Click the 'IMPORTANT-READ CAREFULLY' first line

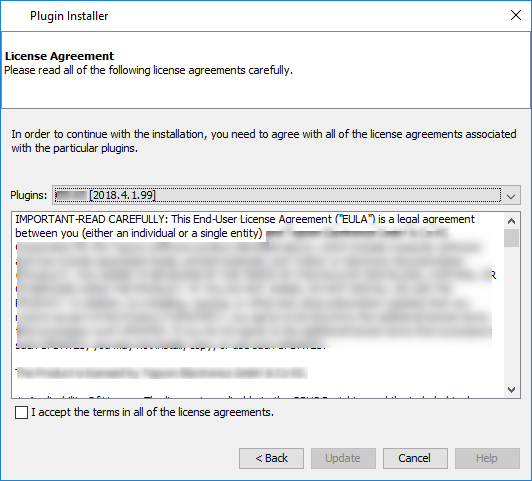click(245, 219)
